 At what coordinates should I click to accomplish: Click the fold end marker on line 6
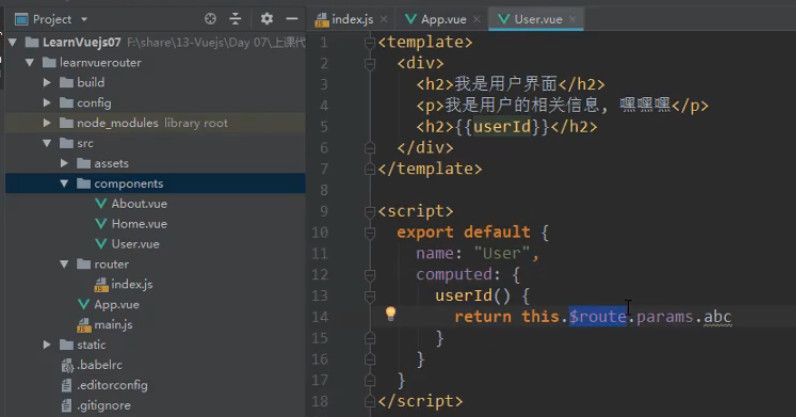tap(370, 148)
